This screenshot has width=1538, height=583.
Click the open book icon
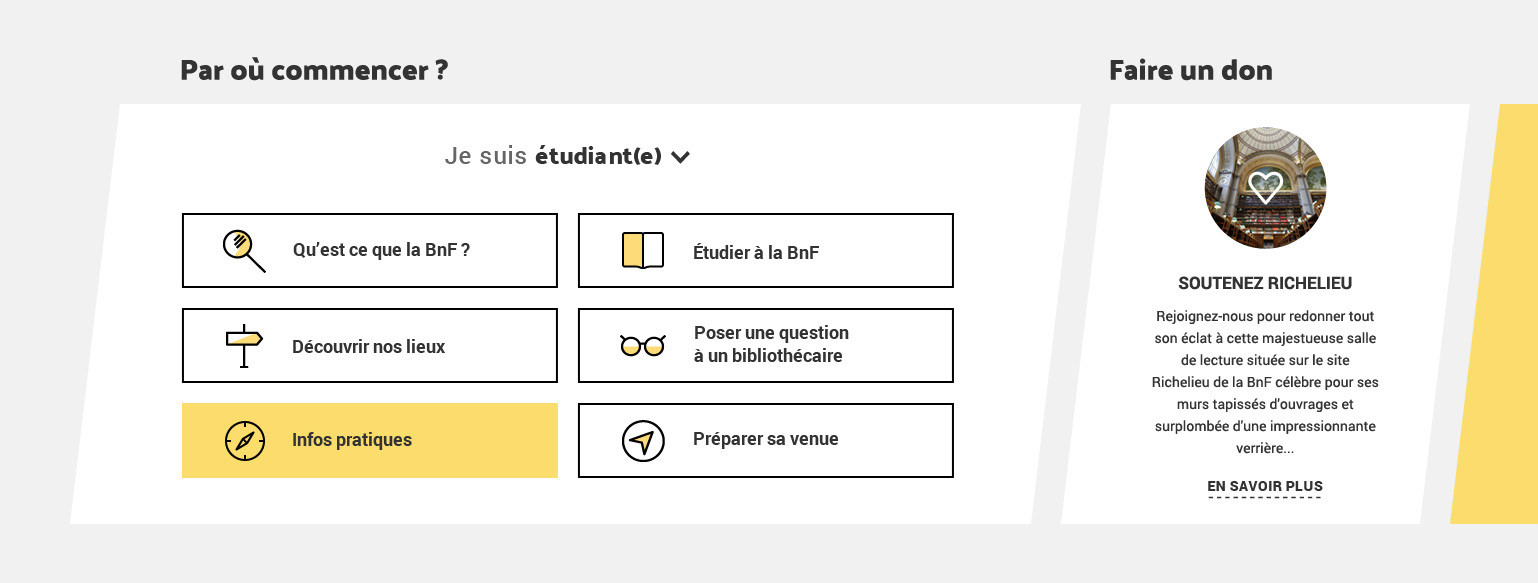coord(643,250)
